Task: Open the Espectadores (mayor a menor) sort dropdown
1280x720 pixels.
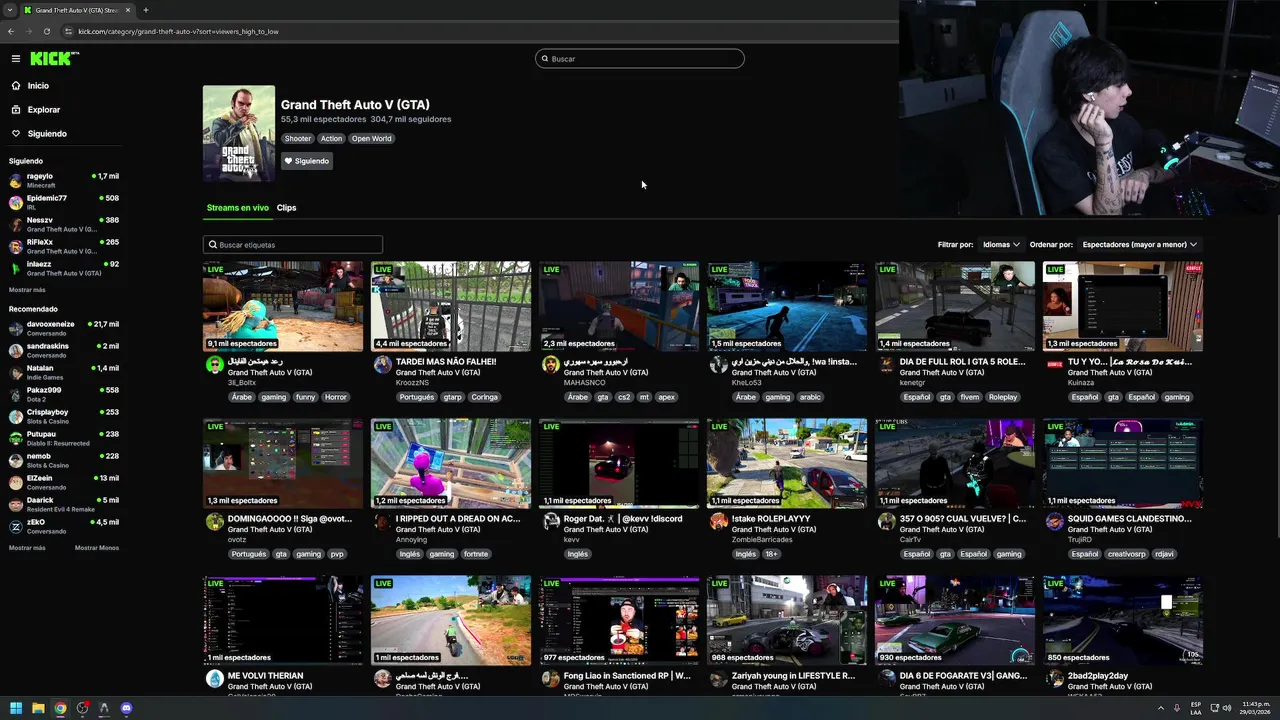Action: click(1139, 245)
